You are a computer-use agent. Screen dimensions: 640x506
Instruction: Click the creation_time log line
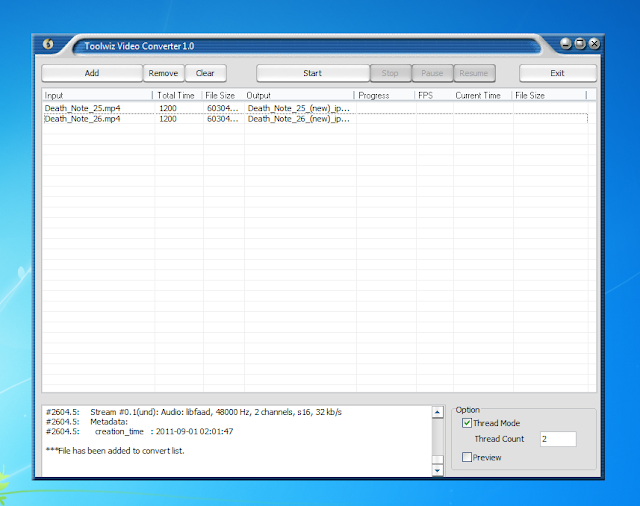click(x=140, y=431)
